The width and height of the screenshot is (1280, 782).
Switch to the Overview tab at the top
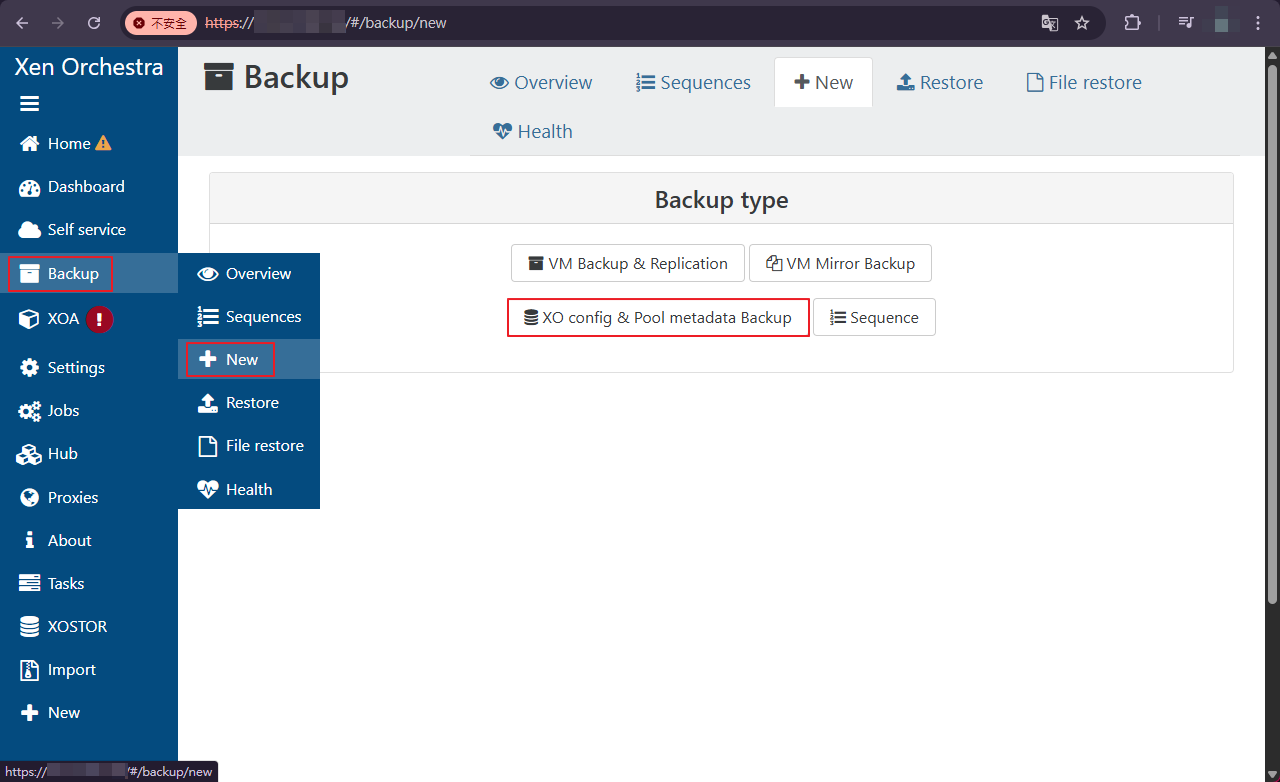point(541,83)
